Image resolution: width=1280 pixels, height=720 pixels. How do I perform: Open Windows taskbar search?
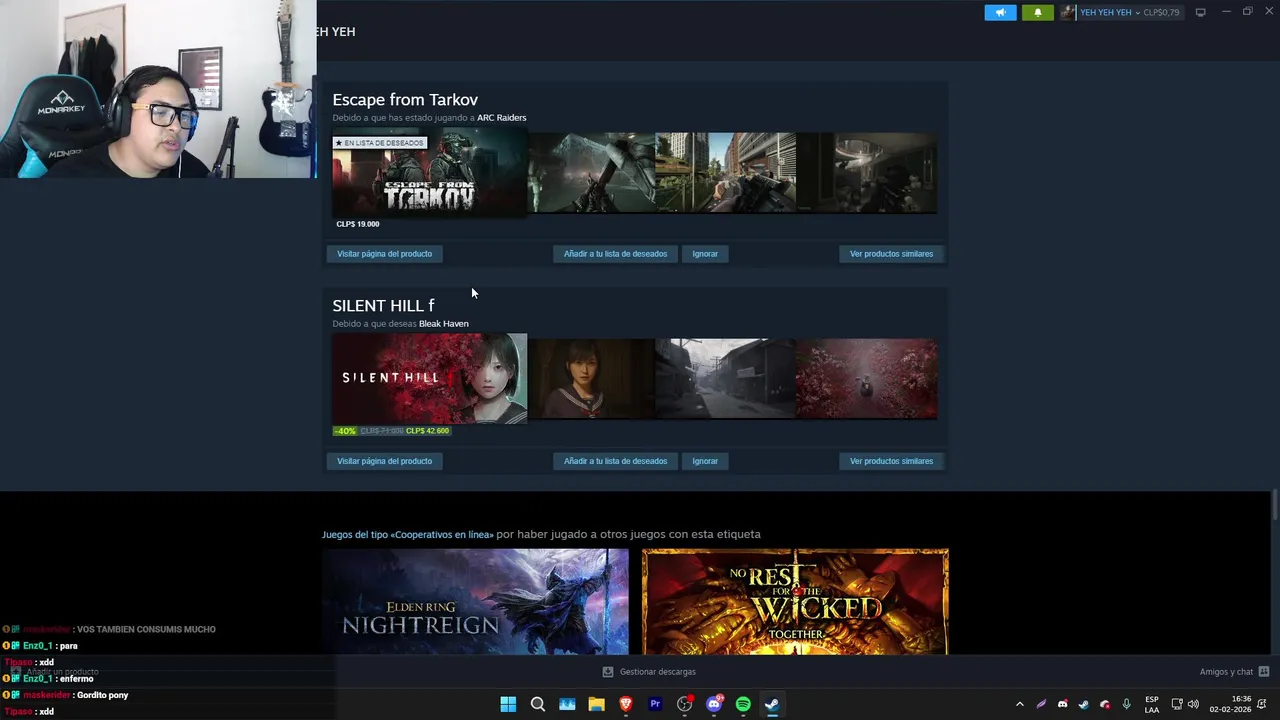click(x=538, y=704)
